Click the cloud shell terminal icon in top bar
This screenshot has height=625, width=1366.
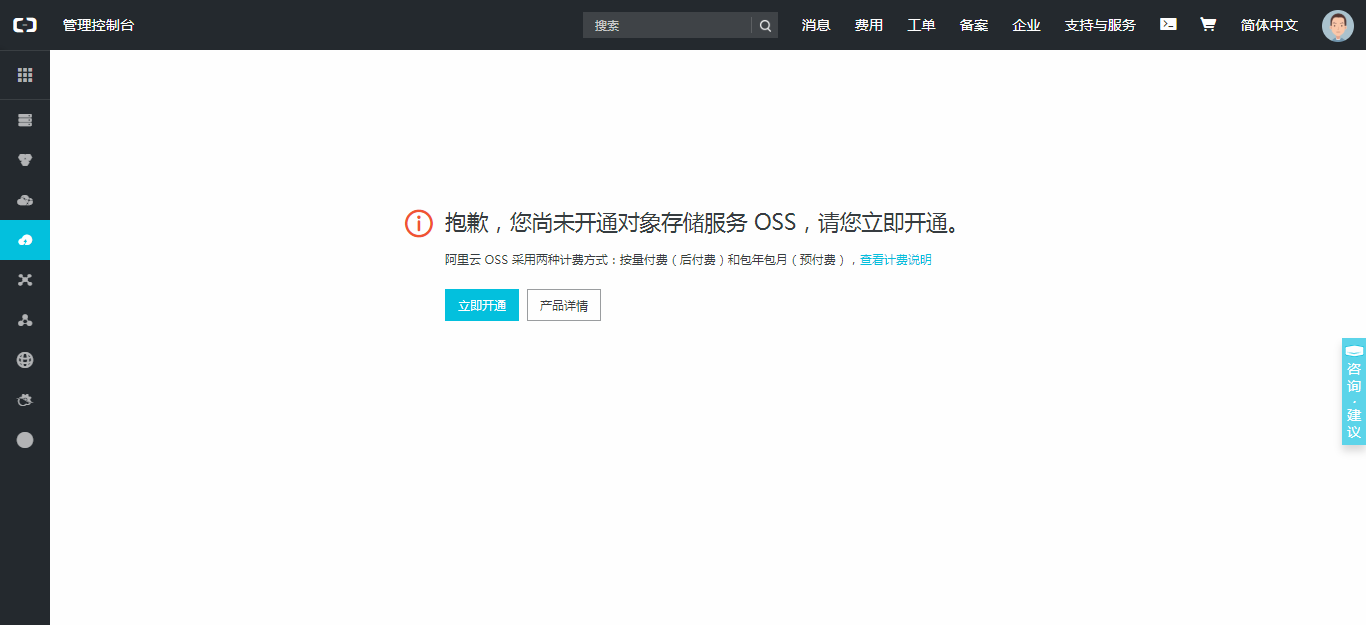[1167, 24]
